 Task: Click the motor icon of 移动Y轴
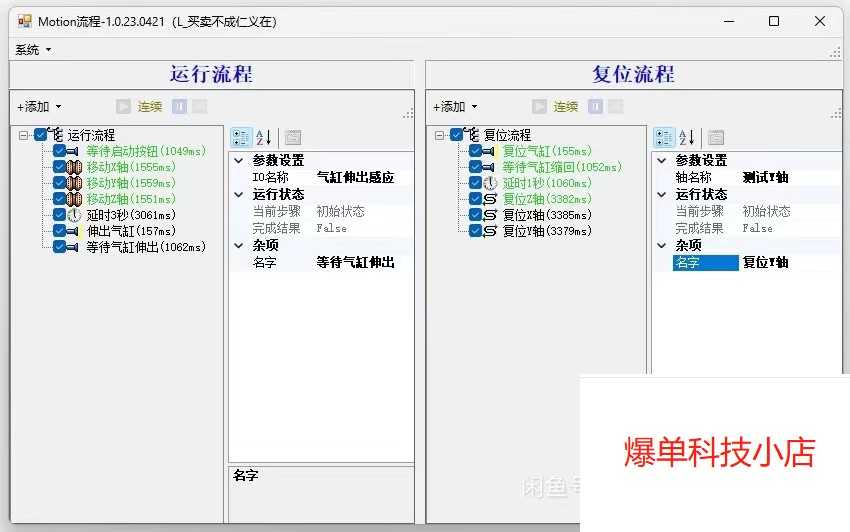coord(74,183)
